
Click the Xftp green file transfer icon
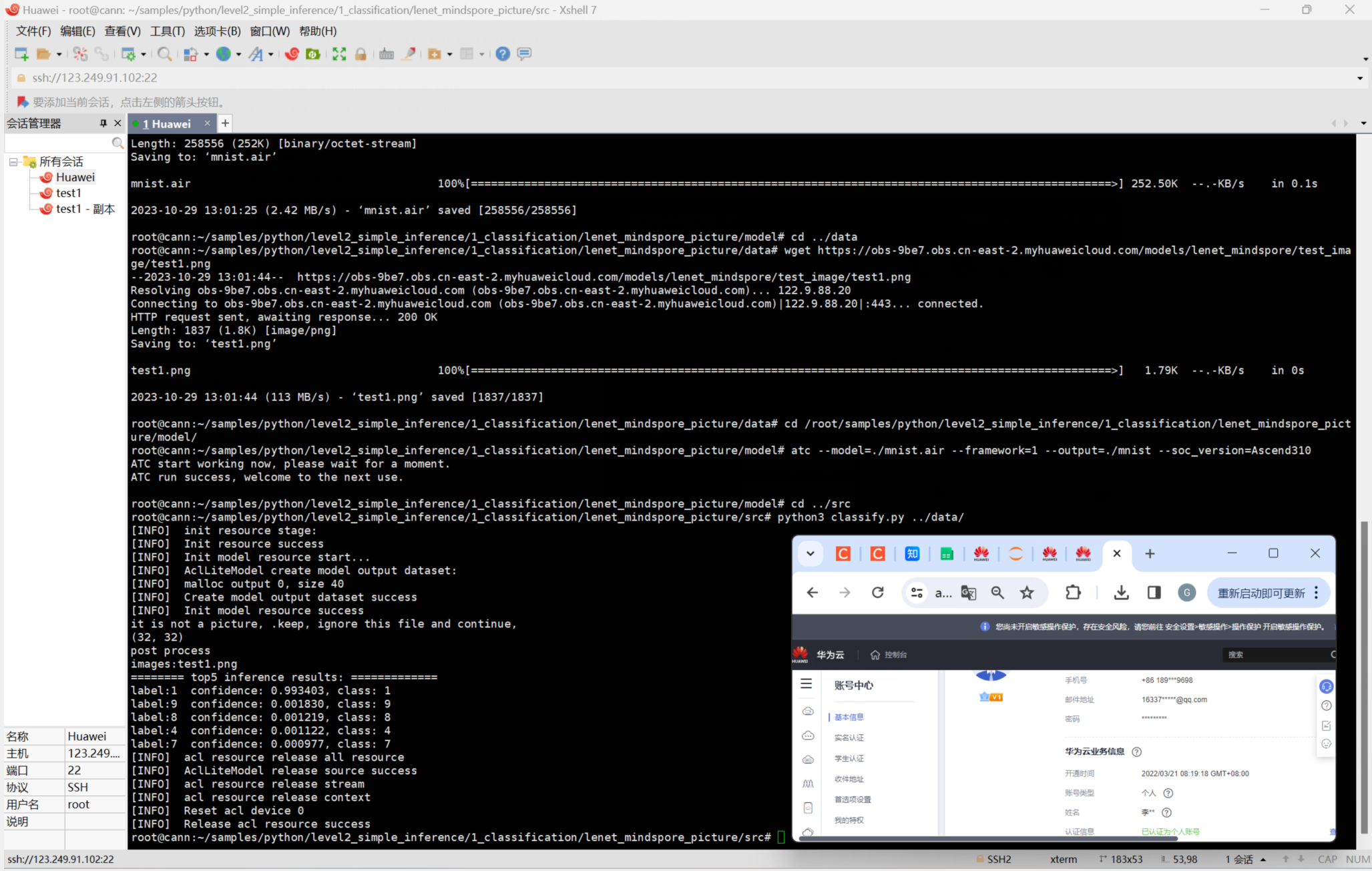pyautogui.click(x=312, y=54)
